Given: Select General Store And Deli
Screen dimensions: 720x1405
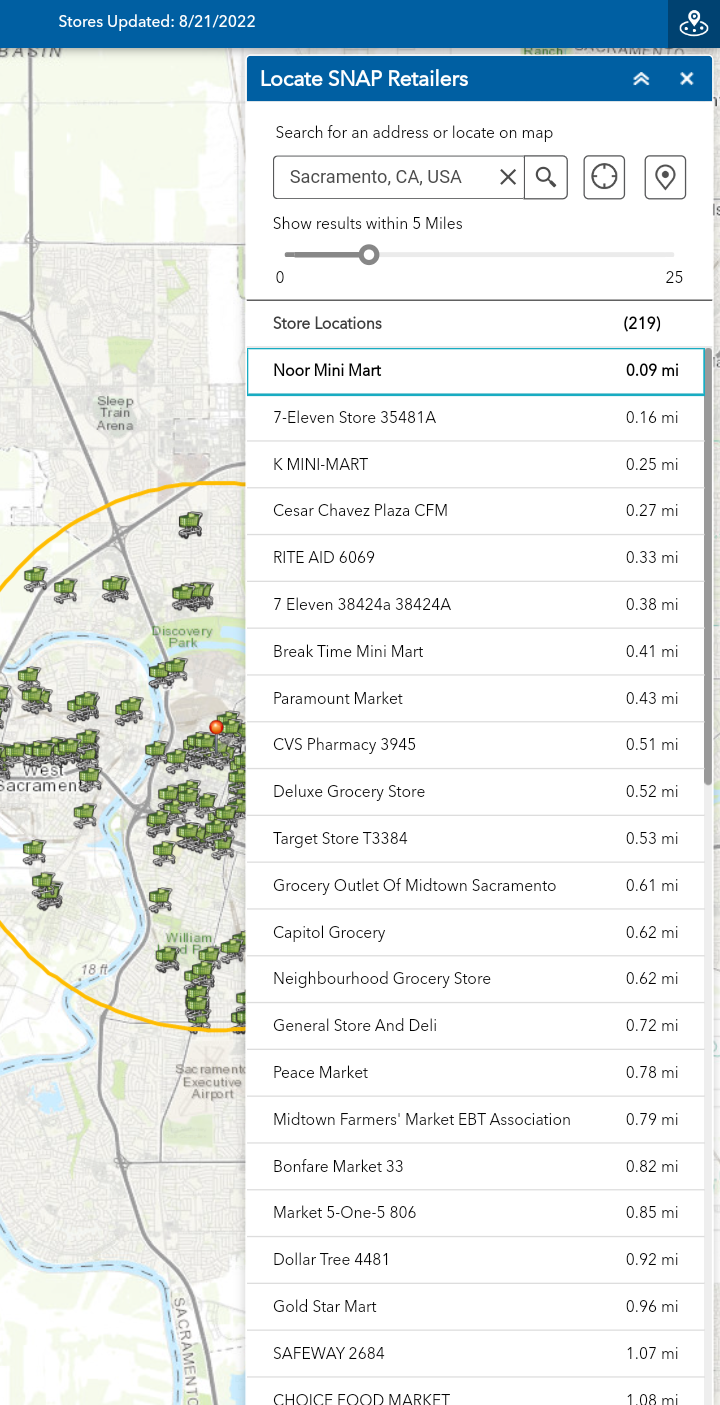Looking at the screenshot, I should [476, 1026].
